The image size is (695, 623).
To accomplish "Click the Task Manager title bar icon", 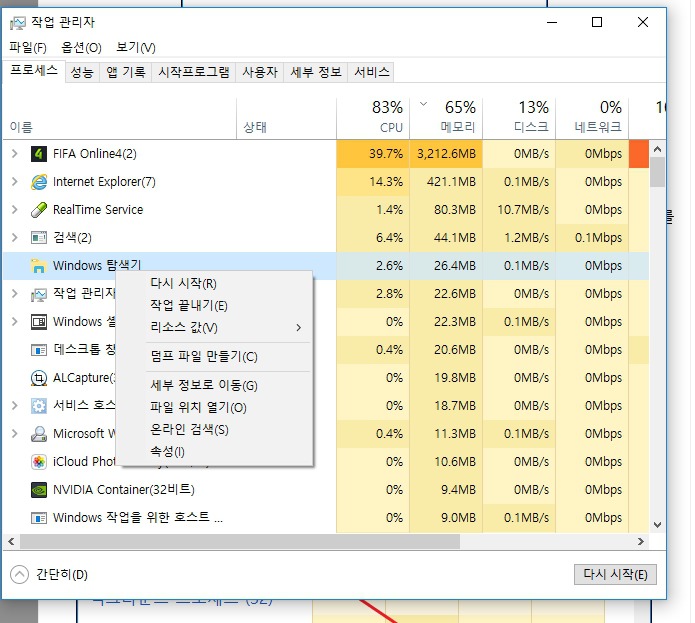I will [18, 23].
